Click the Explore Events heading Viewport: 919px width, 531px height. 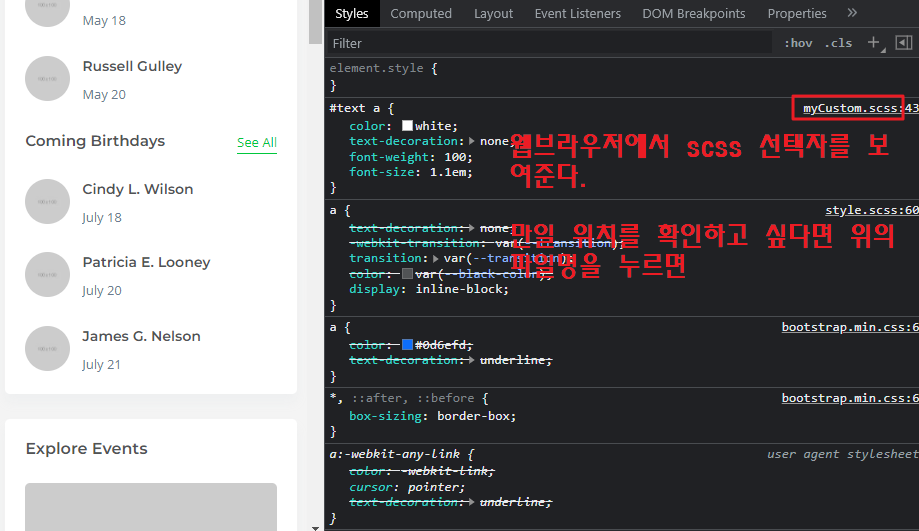click(x=87, y=448)
